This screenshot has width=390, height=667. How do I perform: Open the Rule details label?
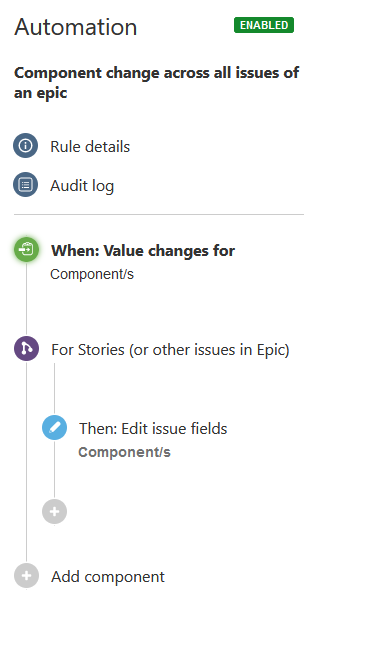[x=90, y=147]
